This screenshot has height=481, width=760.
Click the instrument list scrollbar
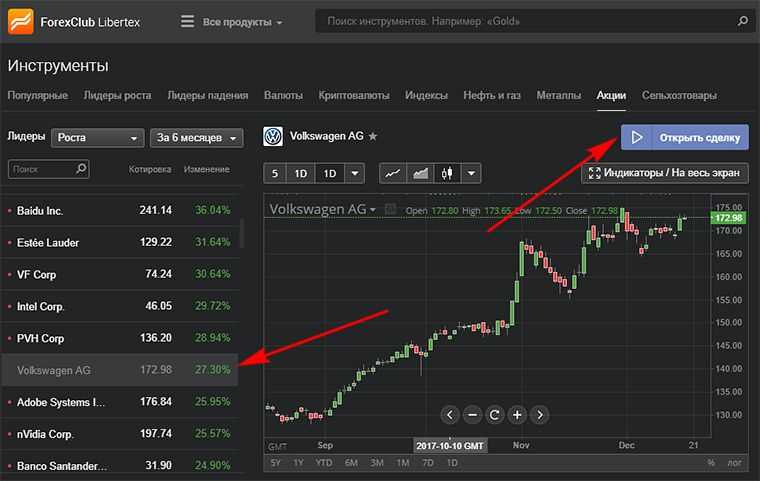(x=241, y=233)
